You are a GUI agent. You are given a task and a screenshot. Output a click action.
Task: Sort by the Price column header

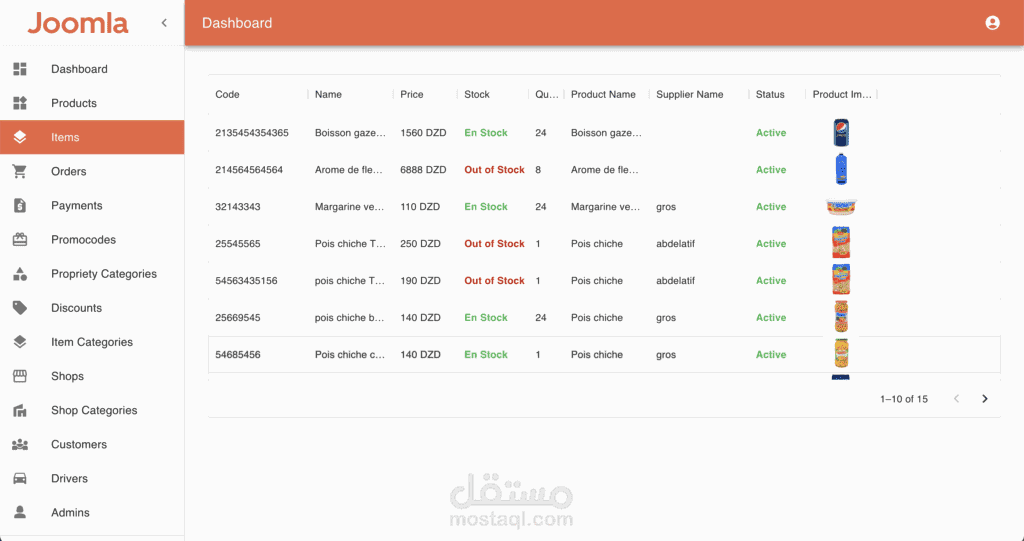point(411,94)
